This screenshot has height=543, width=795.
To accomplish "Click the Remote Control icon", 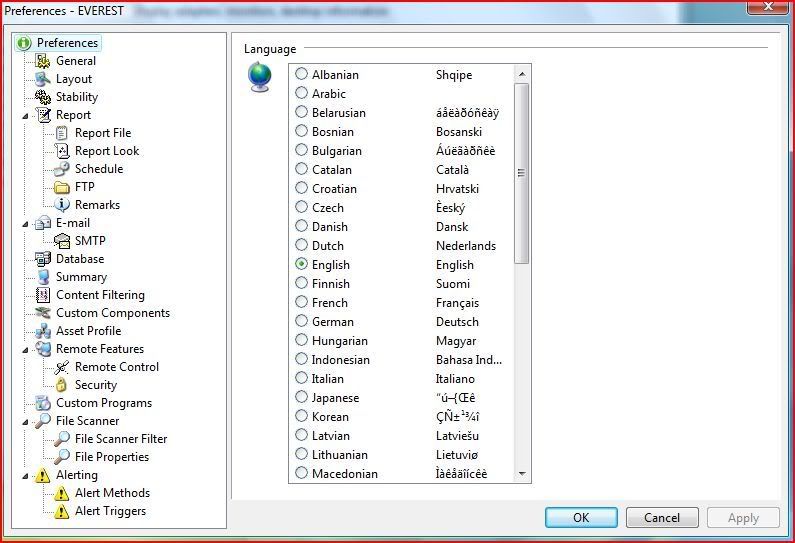I will tap(61, 367).
